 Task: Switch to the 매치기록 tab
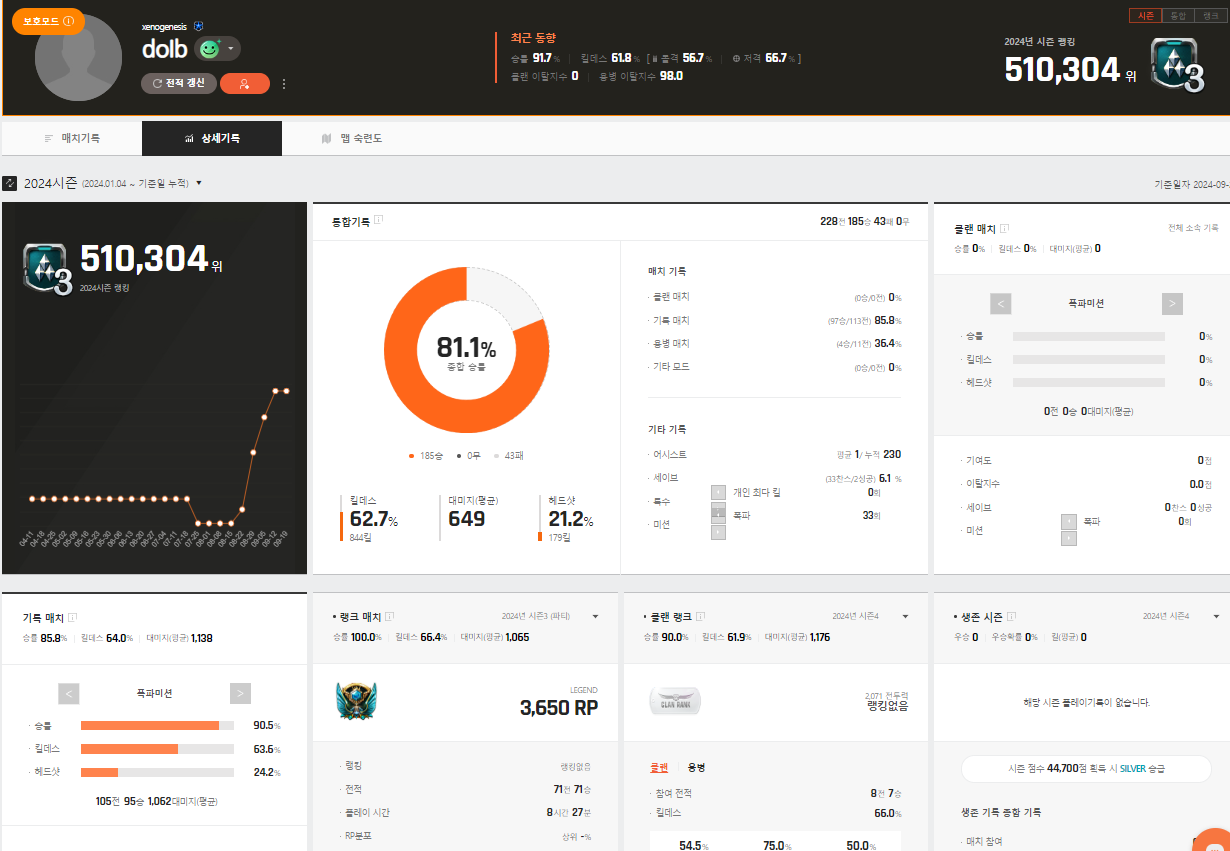[x=72, y=139]
